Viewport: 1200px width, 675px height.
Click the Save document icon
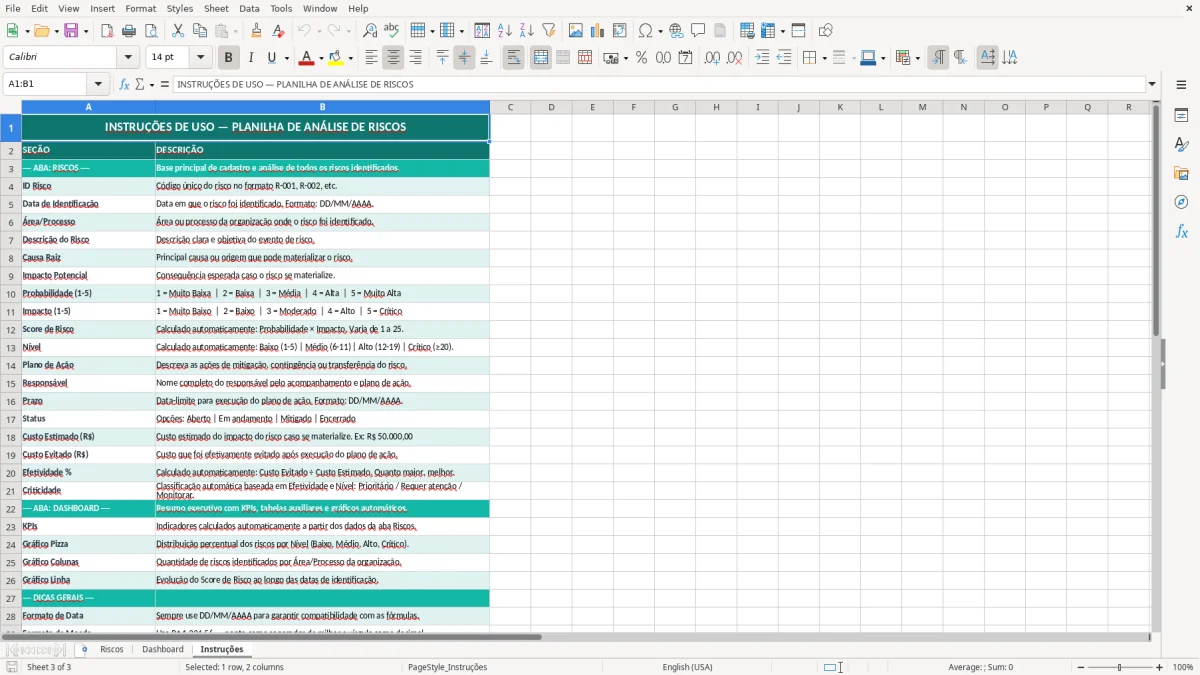(x=71, y=31)
